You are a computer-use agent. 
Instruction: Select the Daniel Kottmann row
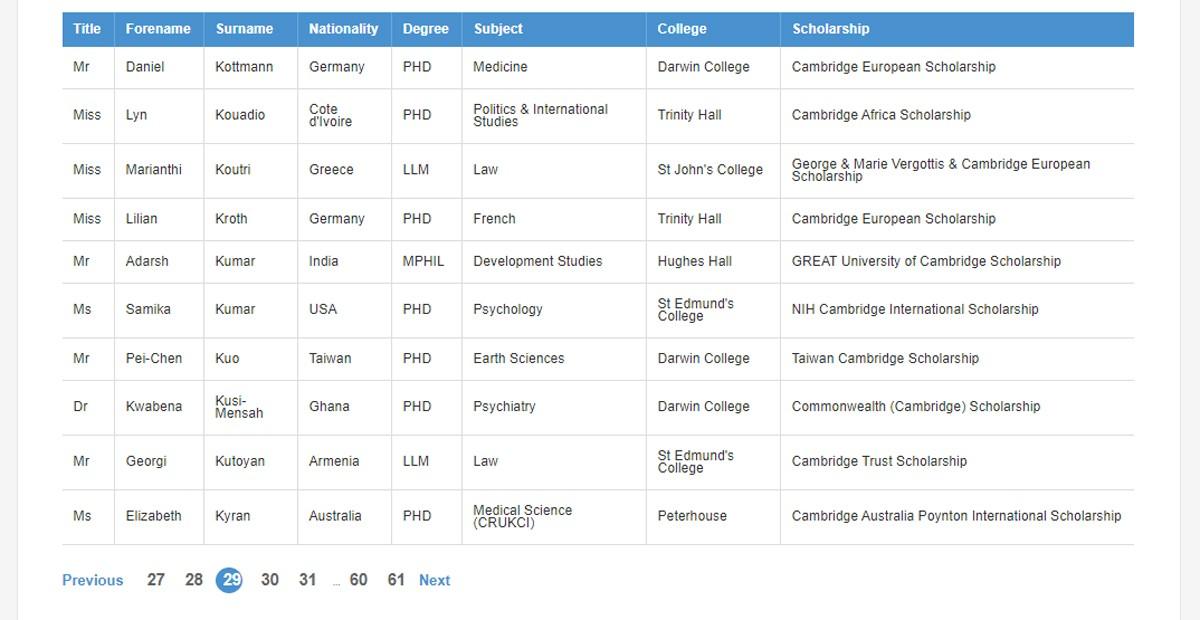(x=598, y=67)
